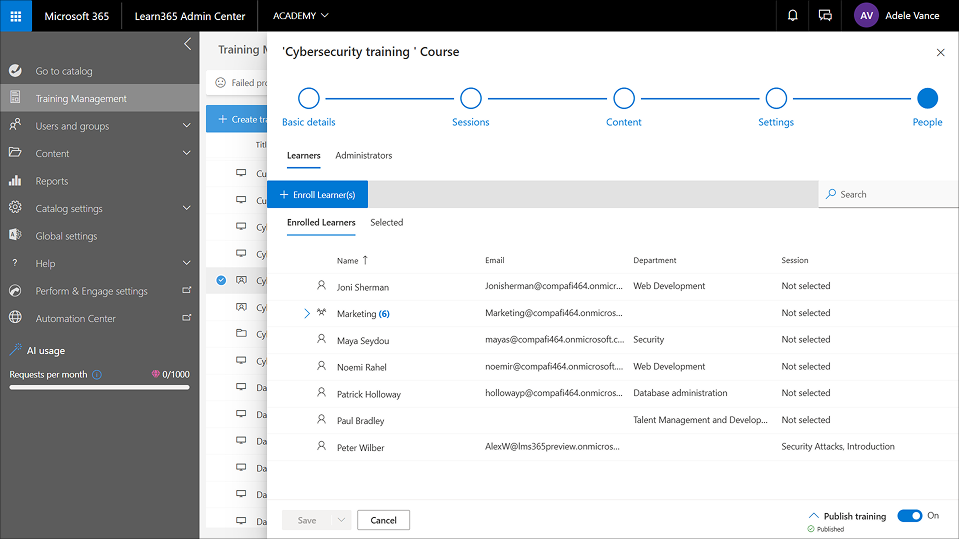Open Reports in sidebar
This screenshot has height=539, width=959.
100,180
